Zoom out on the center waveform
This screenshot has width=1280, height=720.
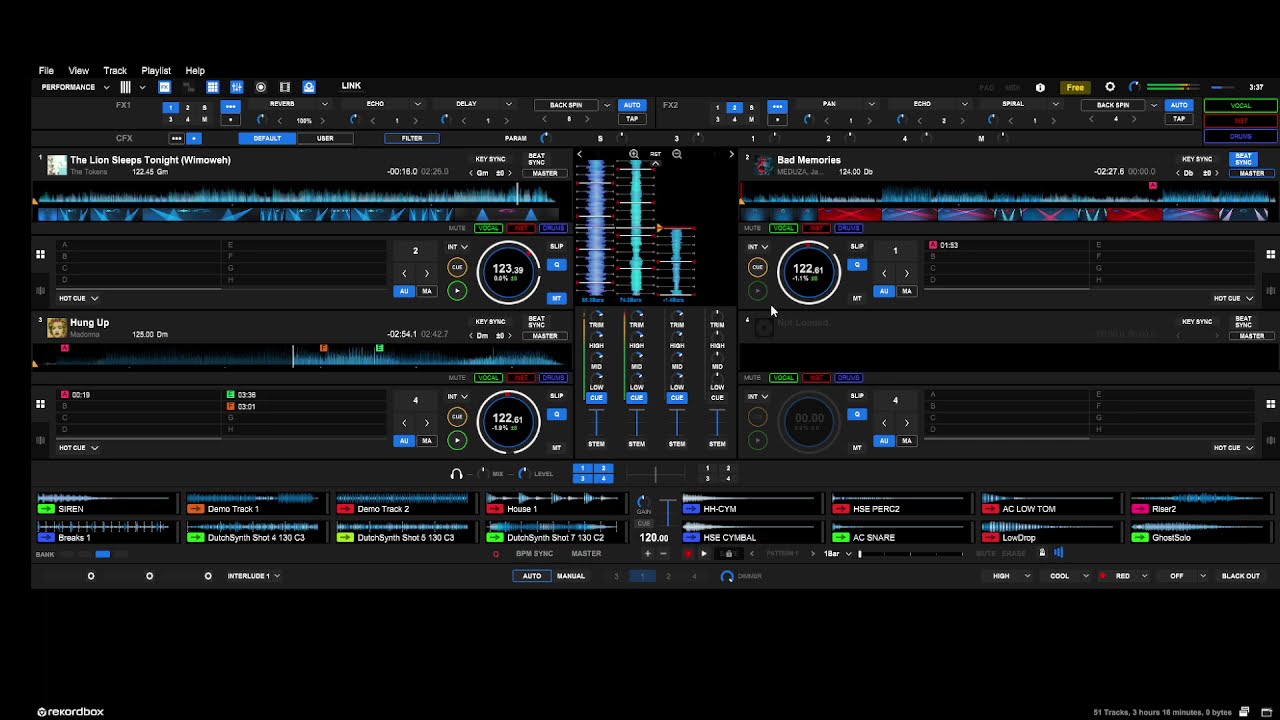coord(677,154)
